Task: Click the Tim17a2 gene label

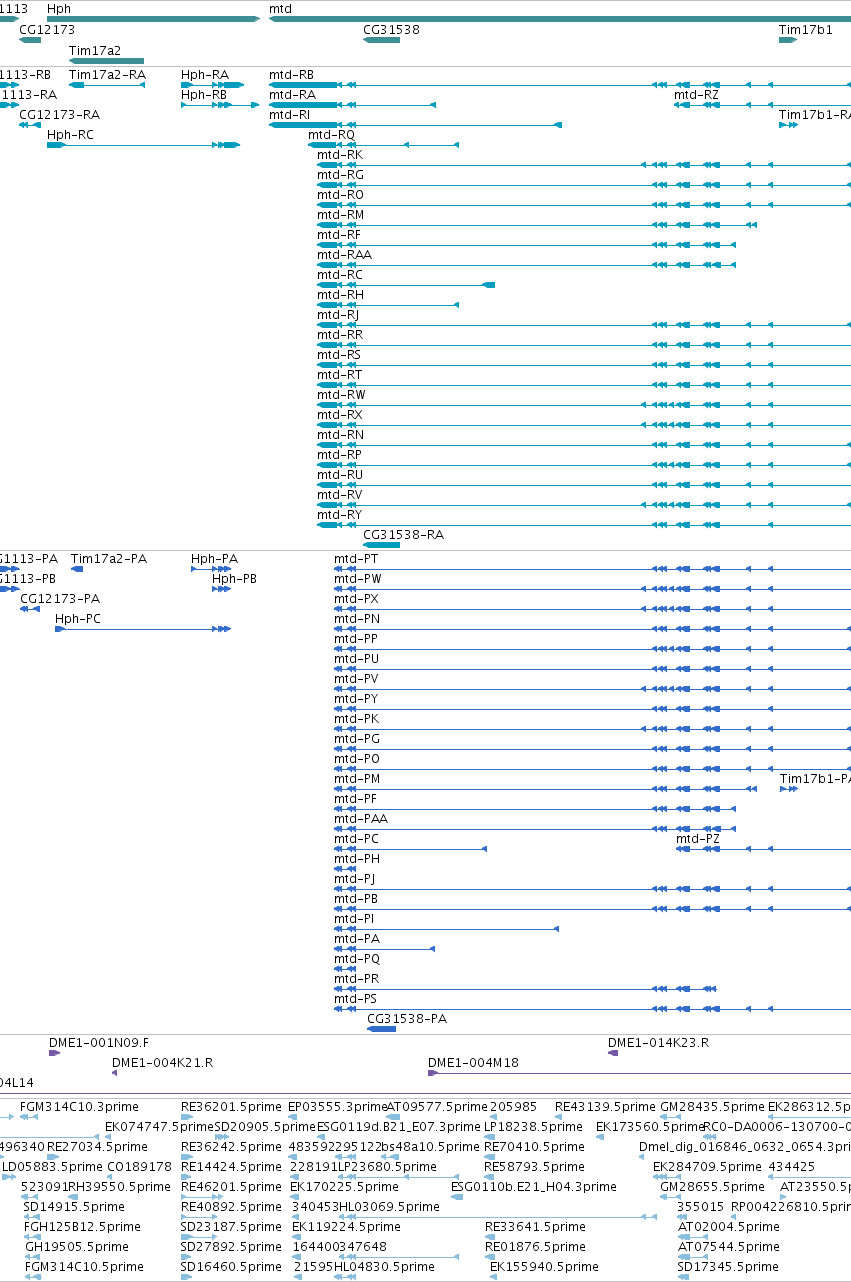Action: (x=95, y=50)
